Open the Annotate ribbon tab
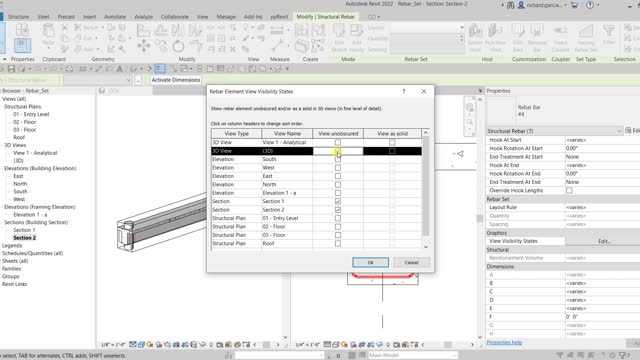Image resolution: width=640 pixels, height=360 pixels. click(115, 17)
